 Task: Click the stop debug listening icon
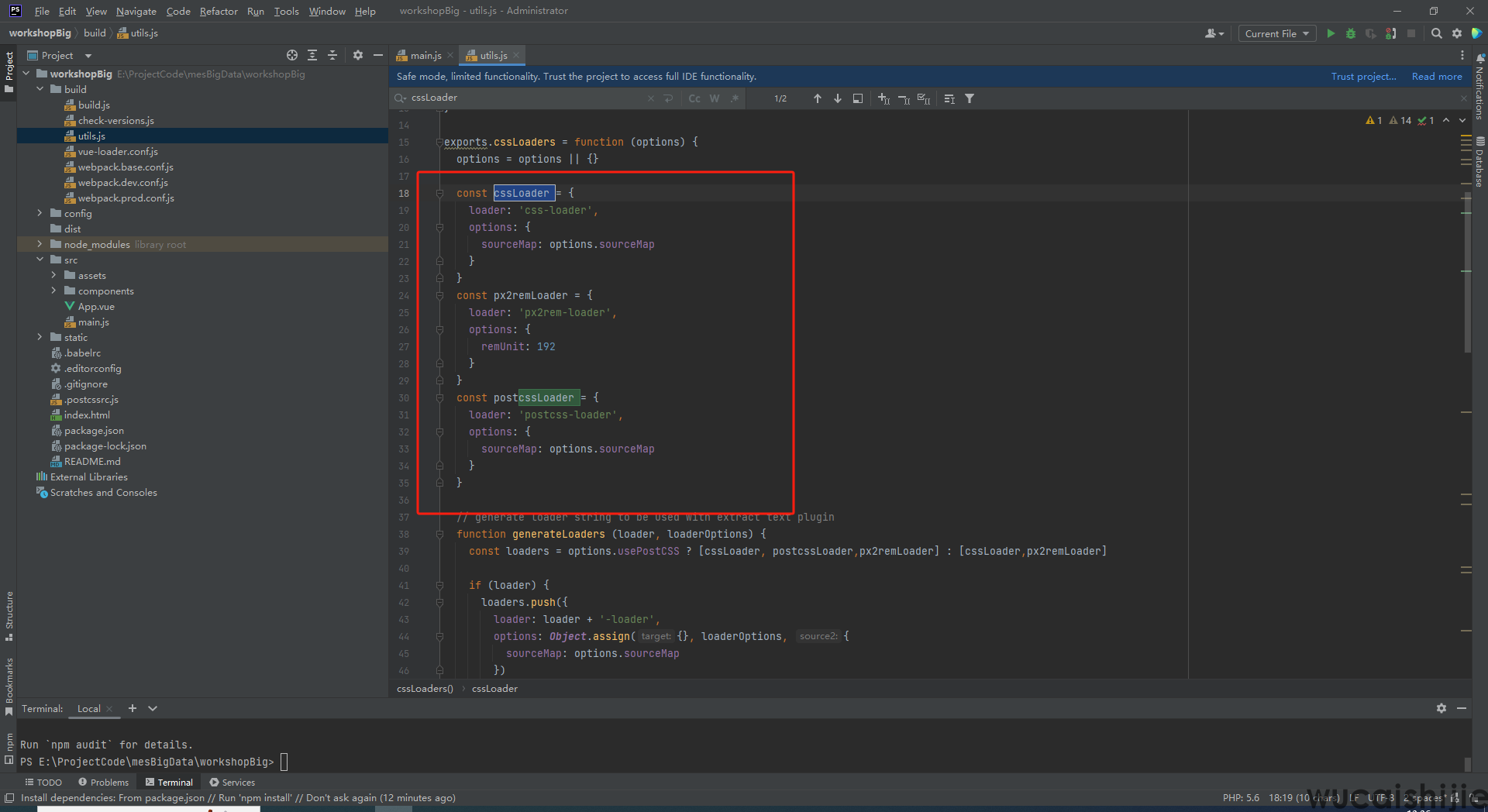1391,33
